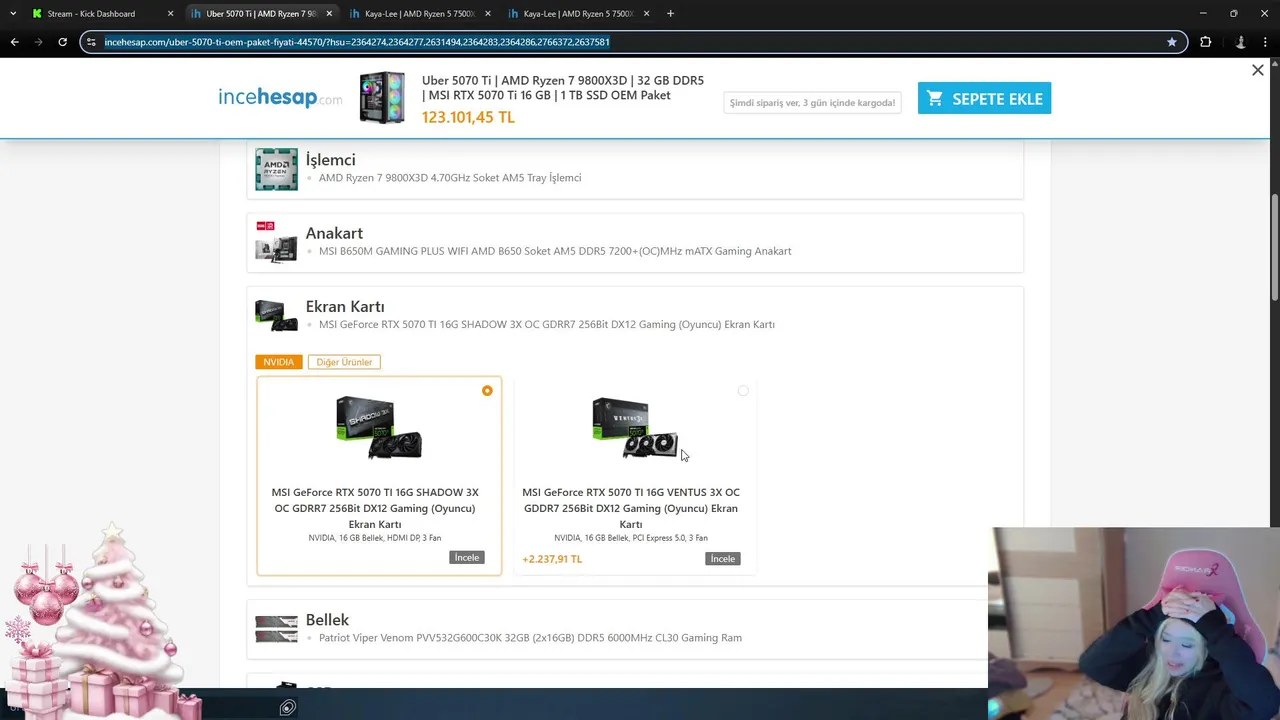Click the selected MSI SHADOW 3X component text
1280x720 pixels.
(x=547, y=324)
